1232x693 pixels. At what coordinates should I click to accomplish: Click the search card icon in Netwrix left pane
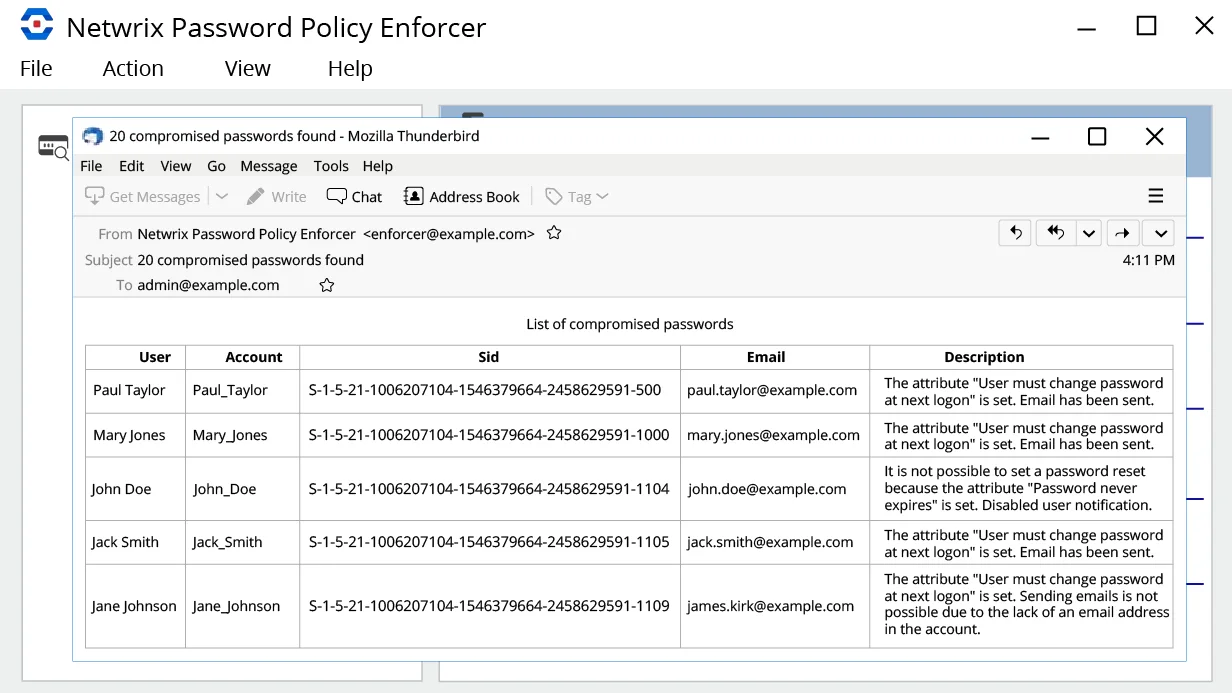(53, 147)
